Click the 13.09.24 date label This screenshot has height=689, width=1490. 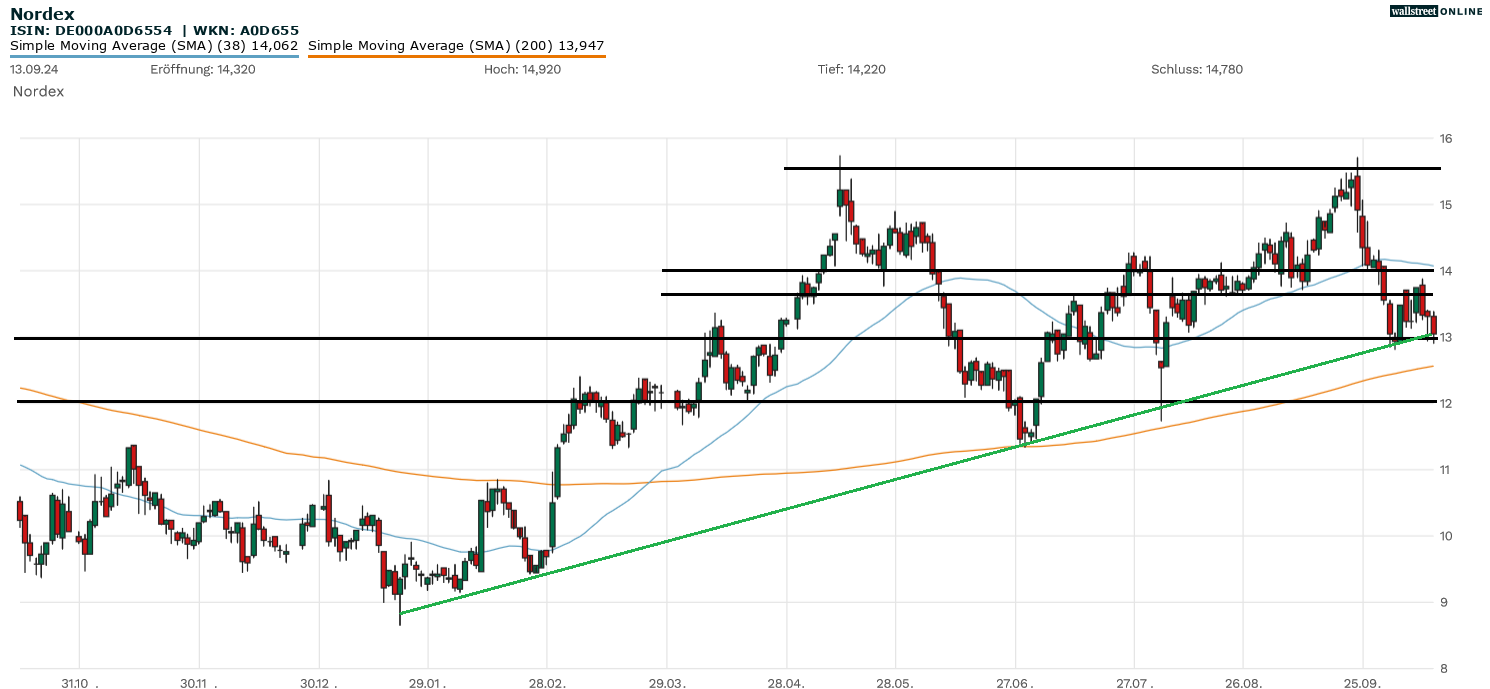[32, 69]
